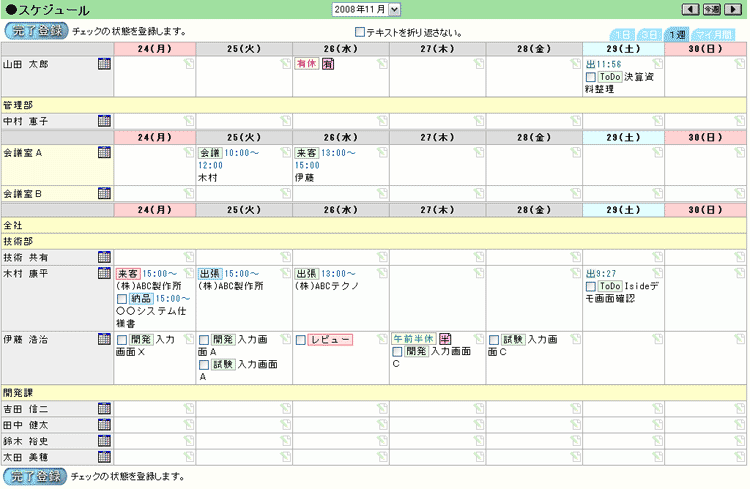Open 会議 10:00 meeting entry in 会議室A

coord(210,153)
